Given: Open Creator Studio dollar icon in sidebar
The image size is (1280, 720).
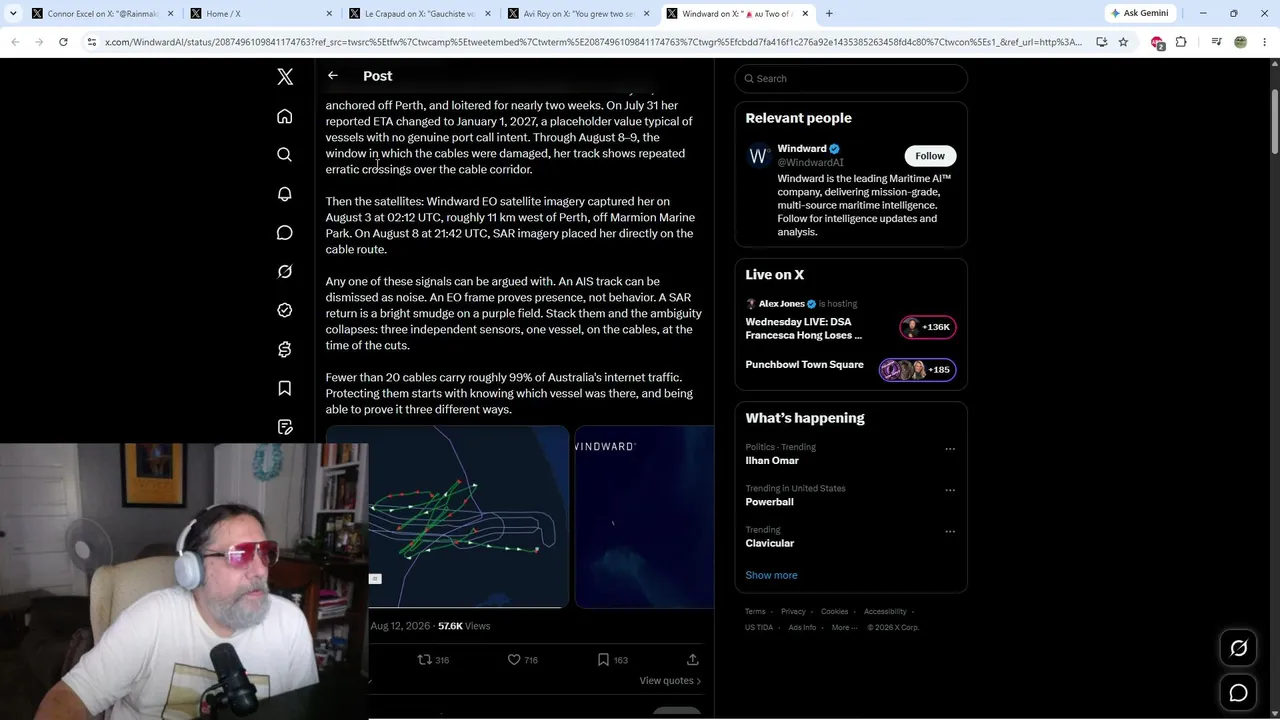Looking at the screenshot, I should pyautogui.click(x=285, y=349).
